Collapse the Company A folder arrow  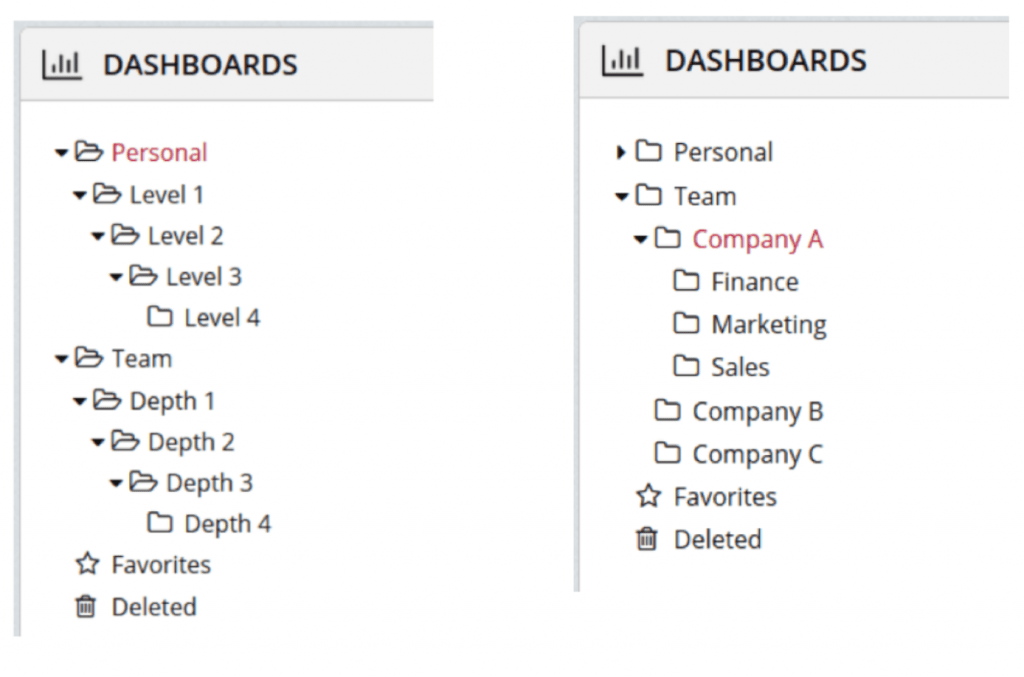click(641, 240)
